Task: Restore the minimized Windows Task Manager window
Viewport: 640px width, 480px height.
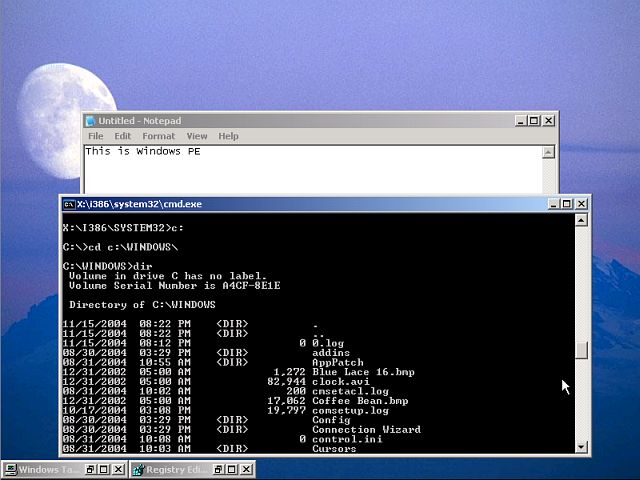Action: tap(90, 469)
